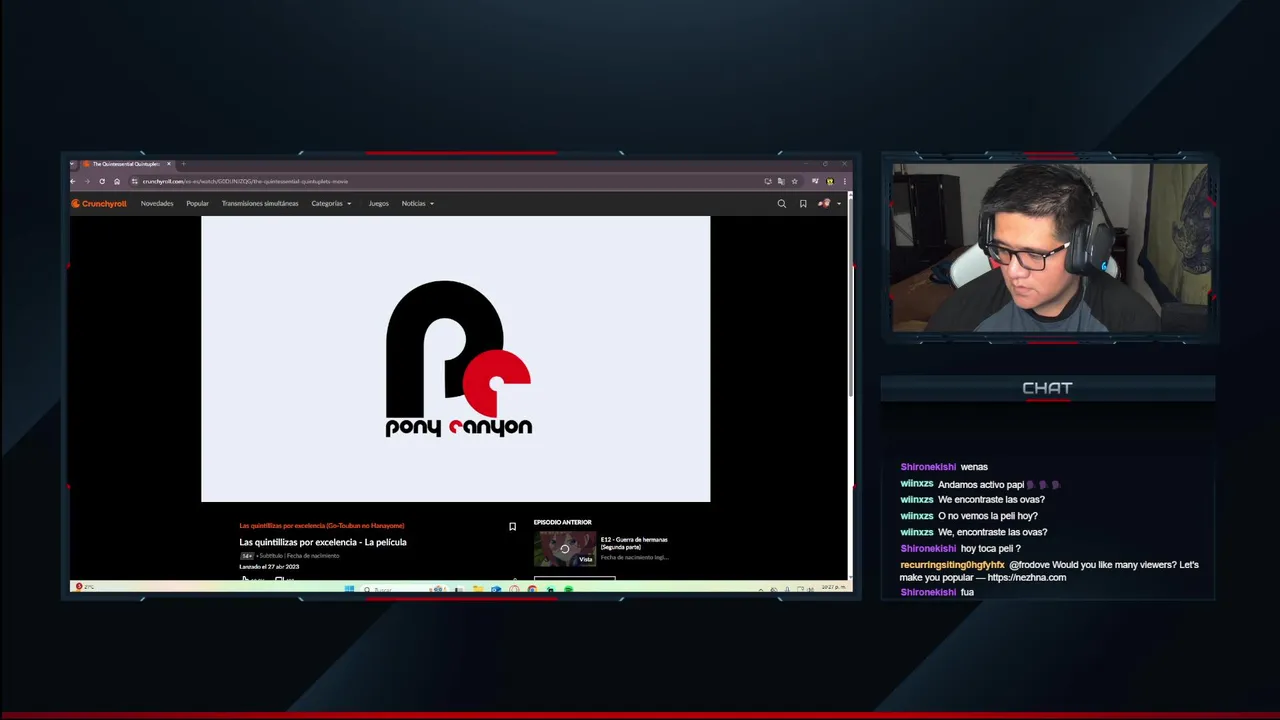Go back with browser back arrow
Viewport: 1280px width, 720px height.
point(73,181)
